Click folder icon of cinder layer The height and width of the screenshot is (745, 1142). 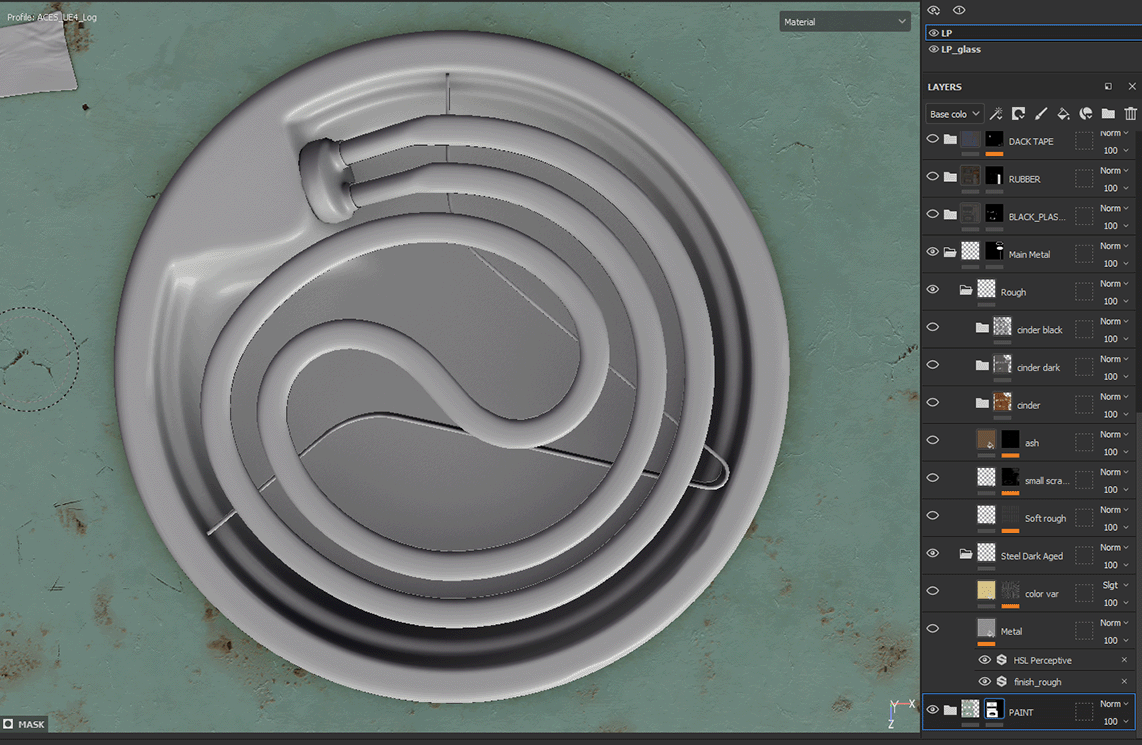[x=982, y=403]
